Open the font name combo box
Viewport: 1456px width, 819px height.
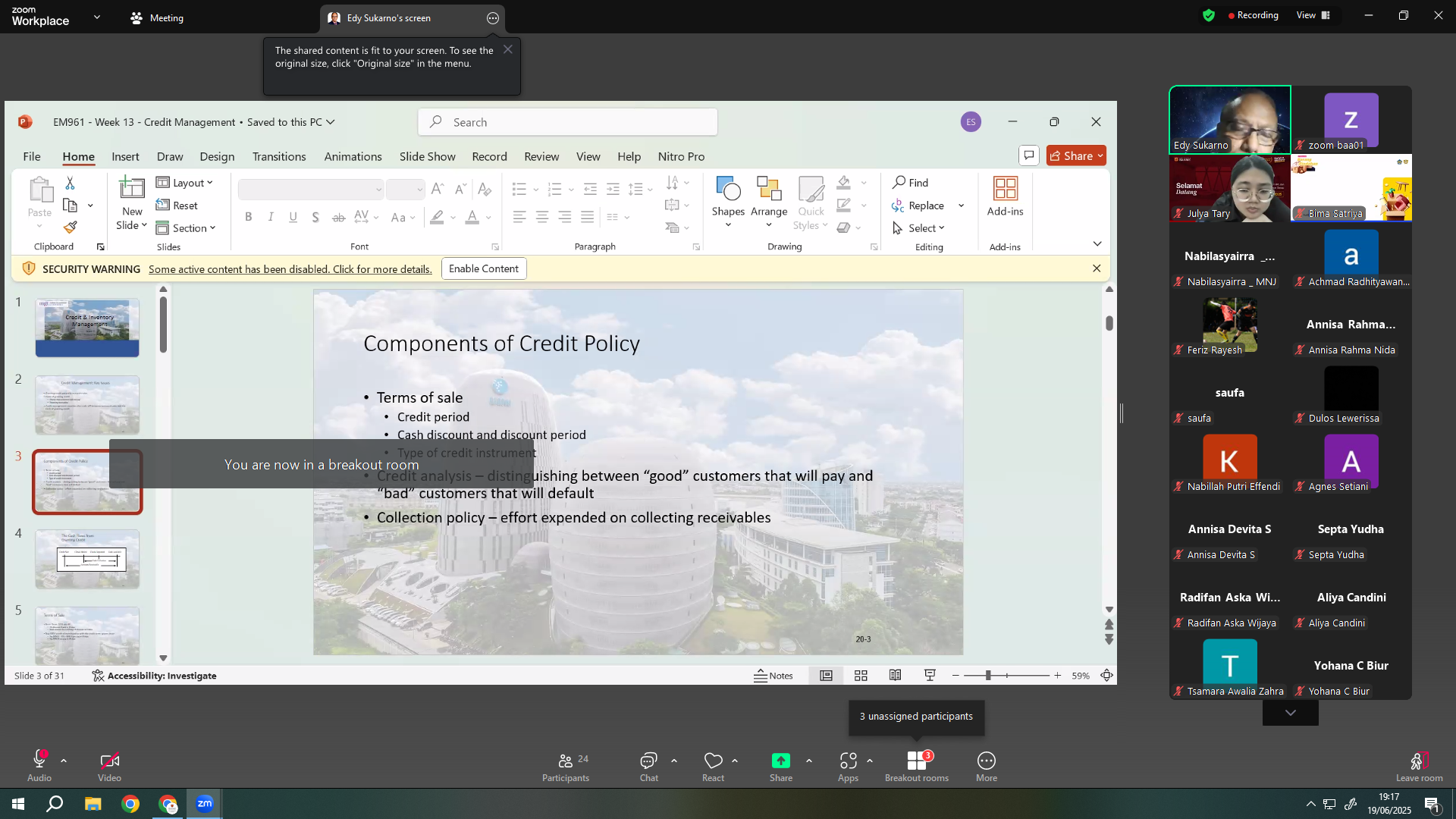[311, 190]
